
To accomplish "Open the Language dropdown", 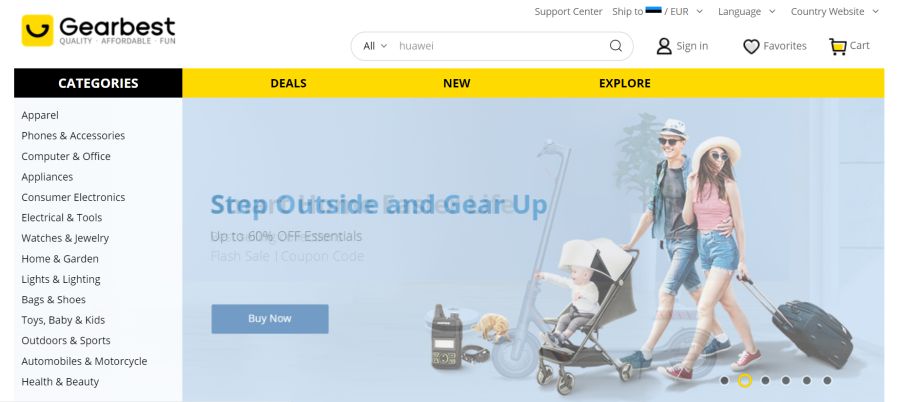I will pyautogui.click(x=747, y=11).
